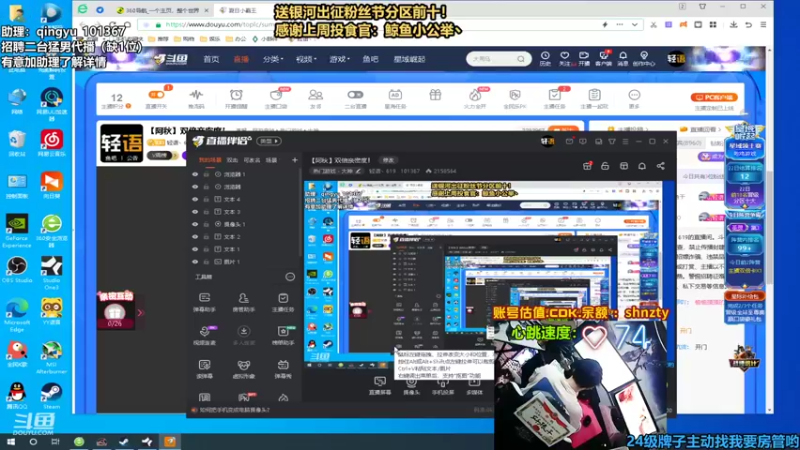
Task: Add 摄像头 camera source
Action: 411,386
